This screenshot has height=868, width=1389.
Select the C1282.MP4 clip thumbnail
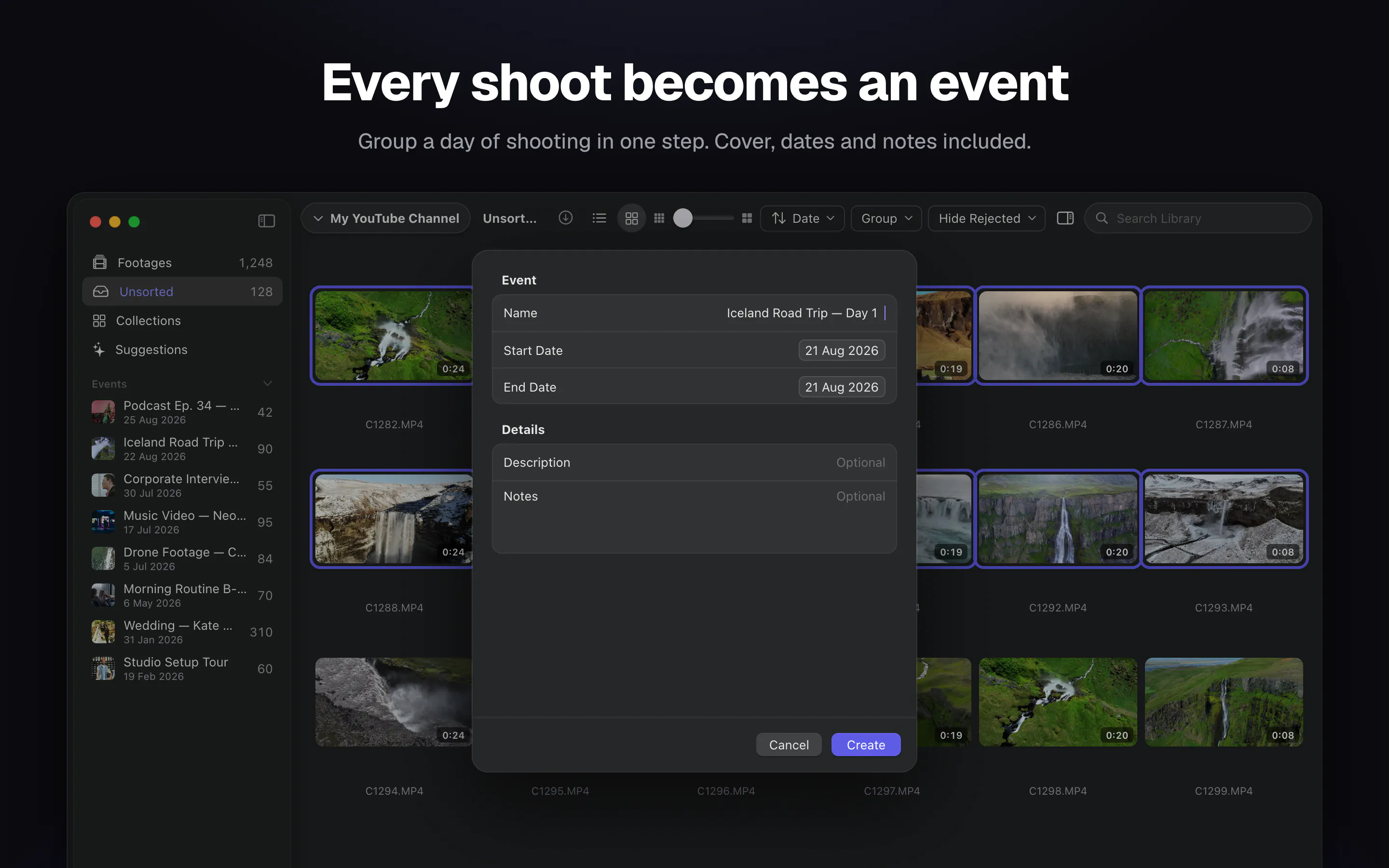coord(394,335)
